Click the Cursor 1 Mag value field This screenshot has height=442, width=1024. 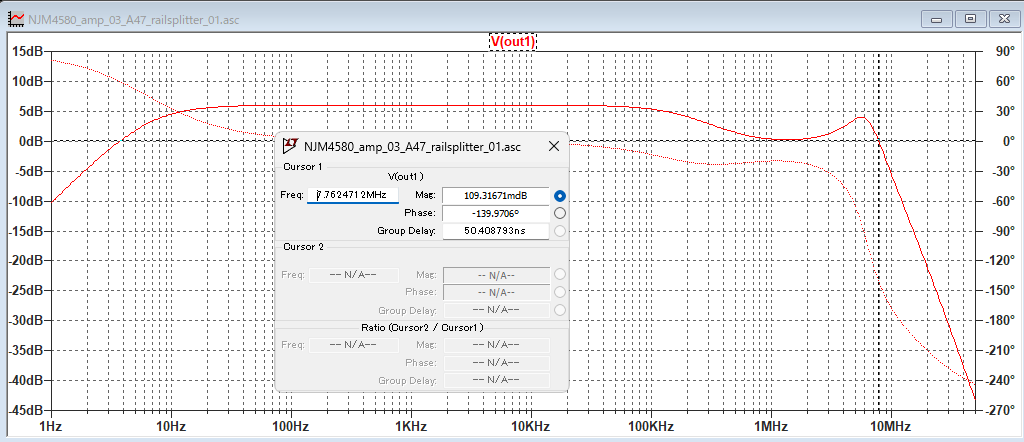(494, 195)
